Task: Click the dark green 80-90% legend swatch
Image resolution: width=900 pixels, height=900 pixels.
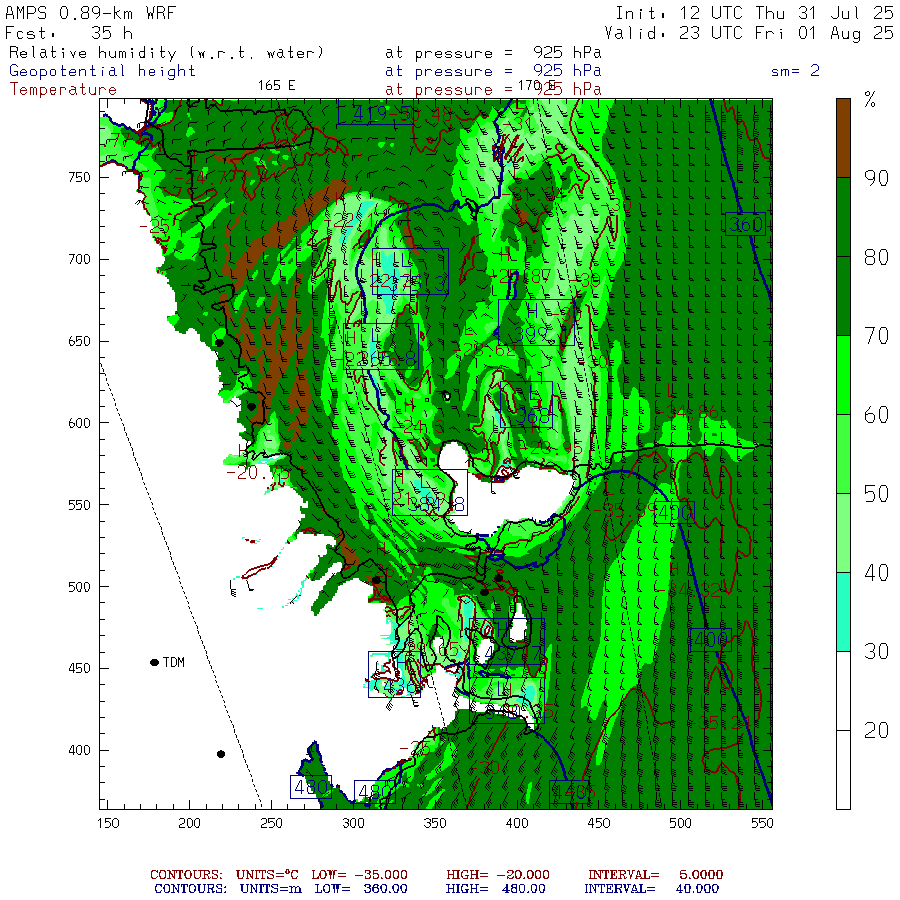Action: [843, 217]
